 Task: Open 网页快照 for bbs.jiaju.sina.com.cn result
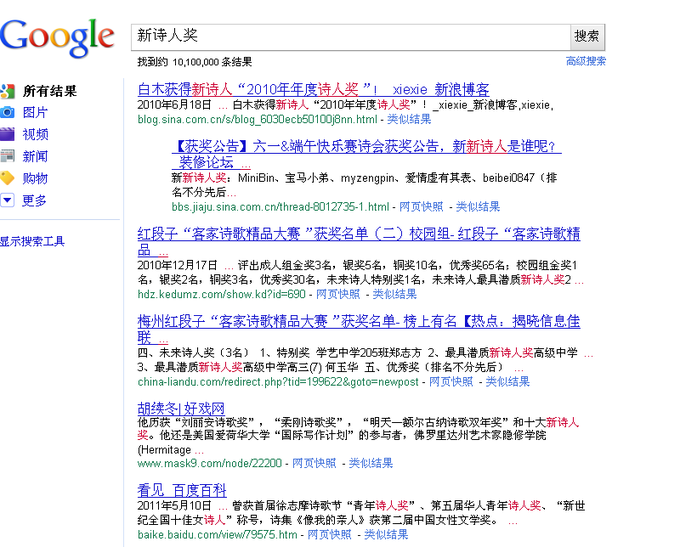point(421,207)
